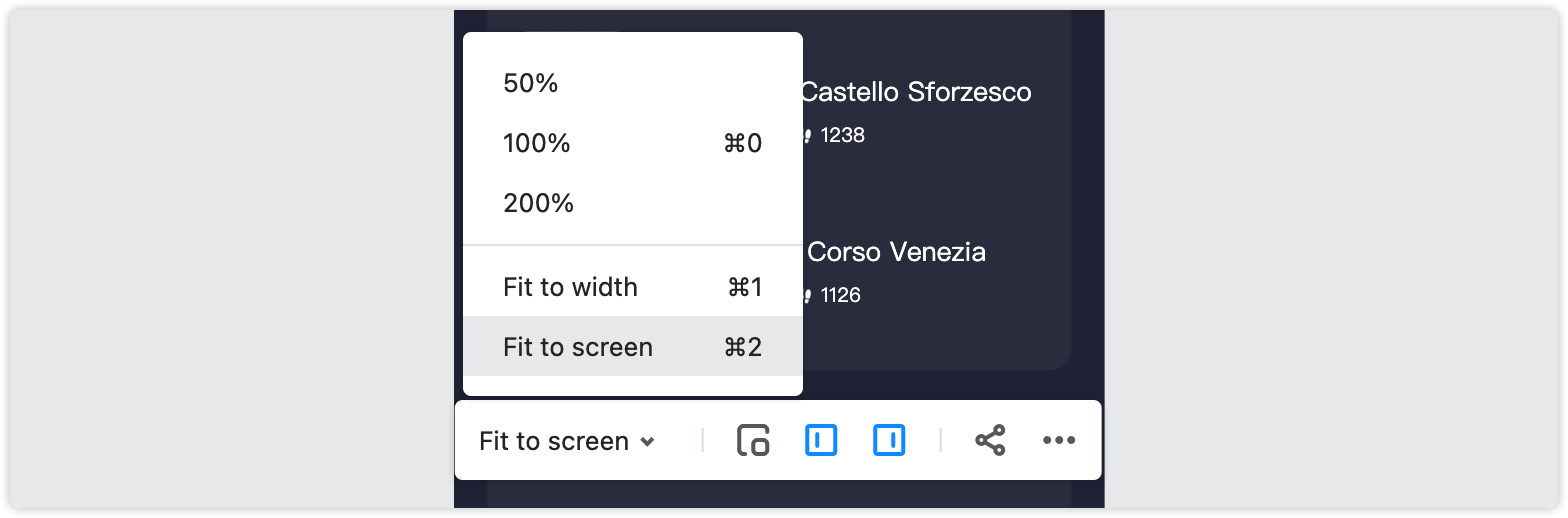Choose the 100% zoom level
This screenshot has width=1568, height=518.
(632, 143)
